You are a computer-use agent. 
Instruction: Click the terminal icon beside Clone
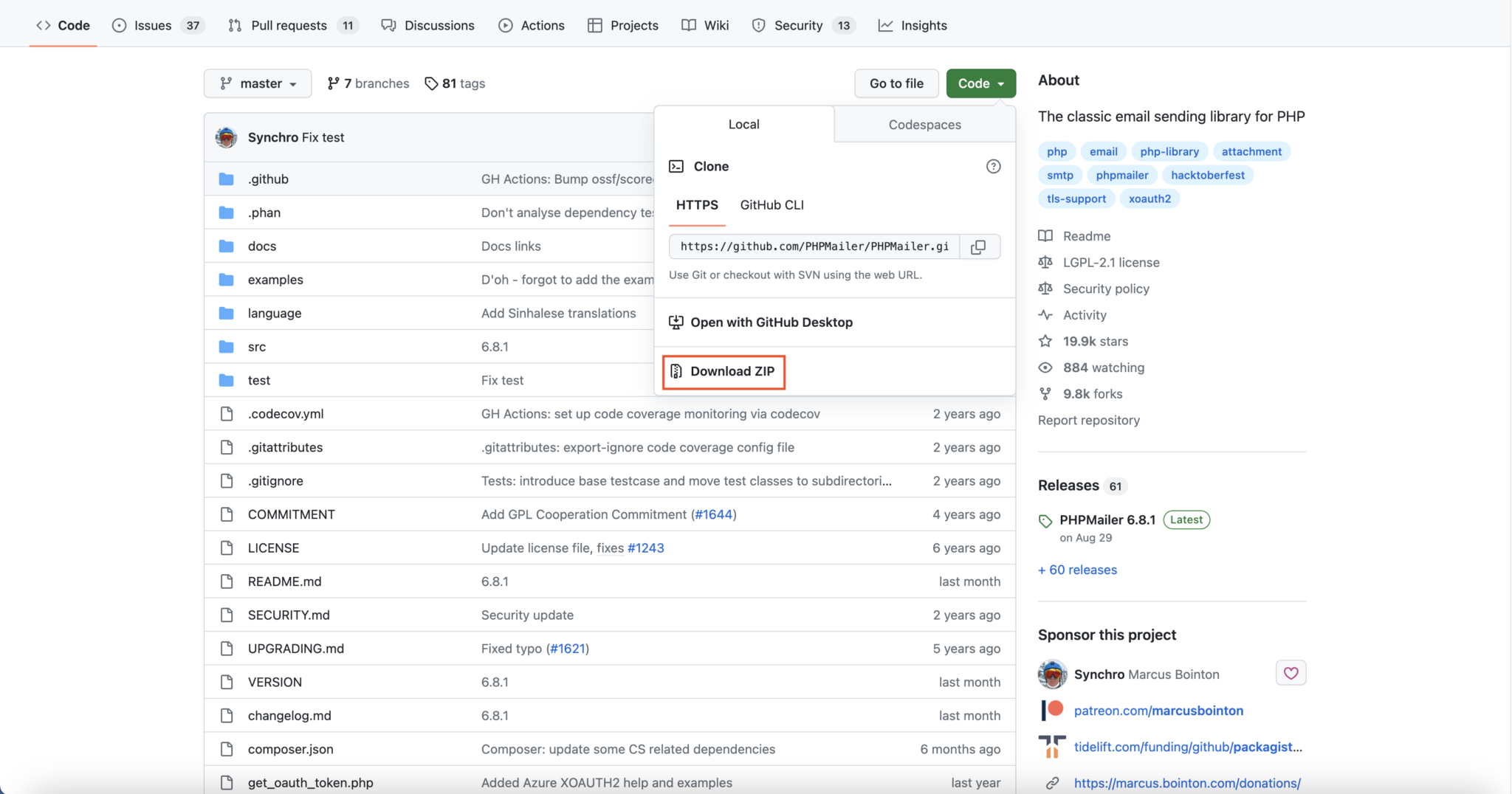click(x=676, y=166)
